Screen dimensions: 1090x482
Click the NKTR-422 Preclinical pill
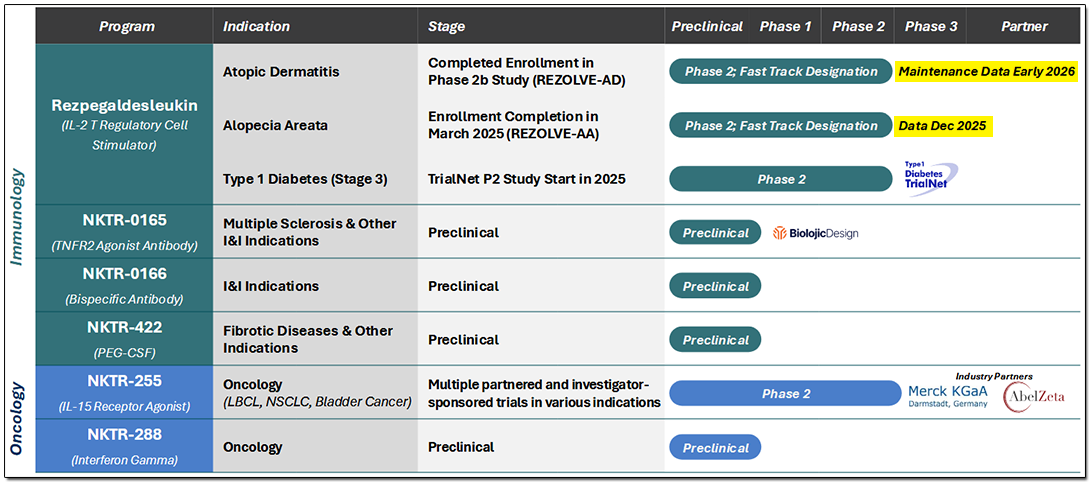point(715,340)
